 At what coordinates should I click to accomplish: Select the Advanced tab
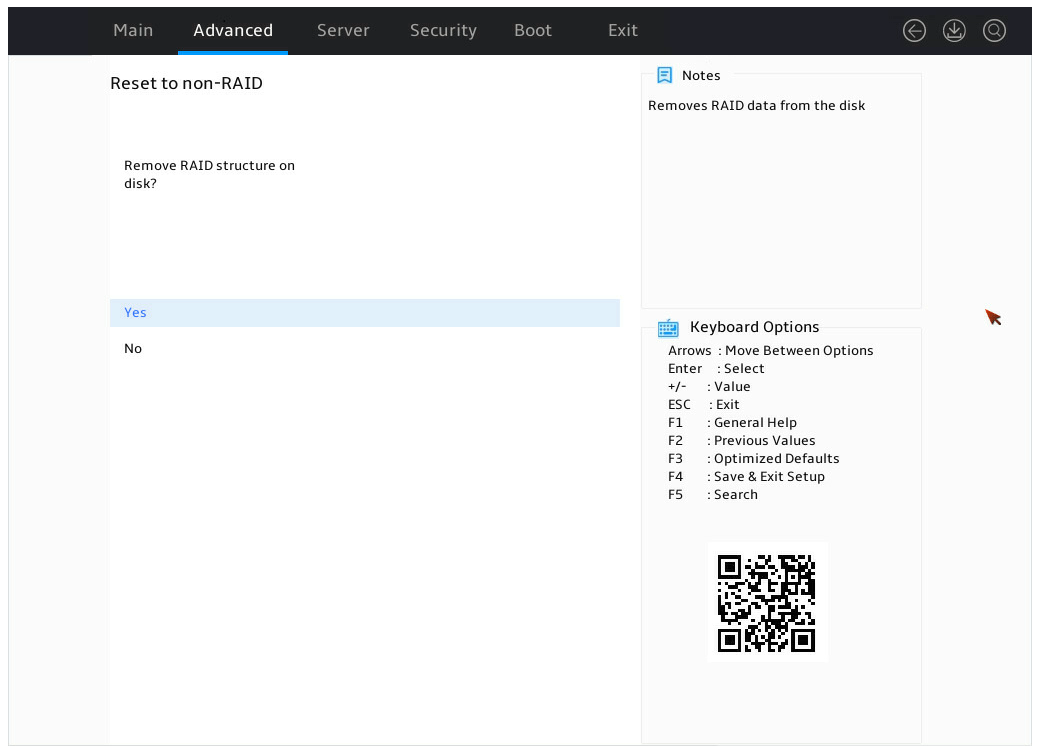233,31
